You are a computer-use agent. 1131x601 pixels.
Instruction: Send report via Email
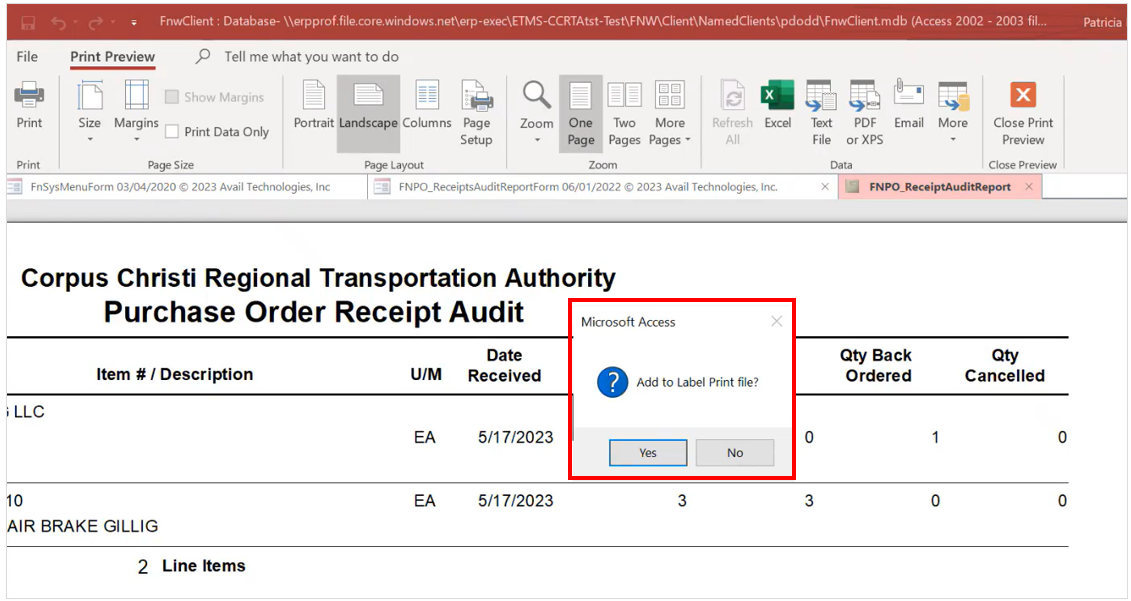point(908,105)
